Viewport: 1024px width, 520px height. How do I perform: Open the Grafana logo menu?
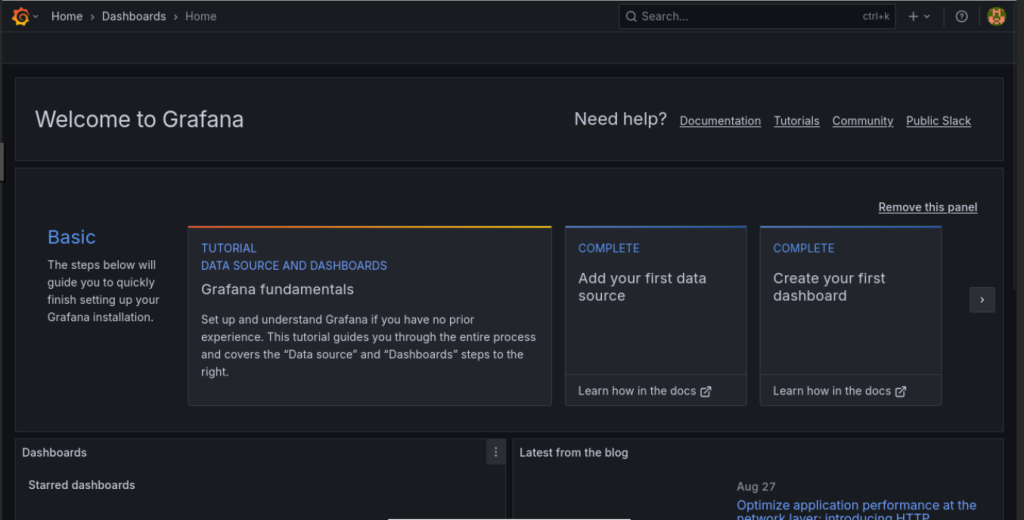(x=21, y=16)
